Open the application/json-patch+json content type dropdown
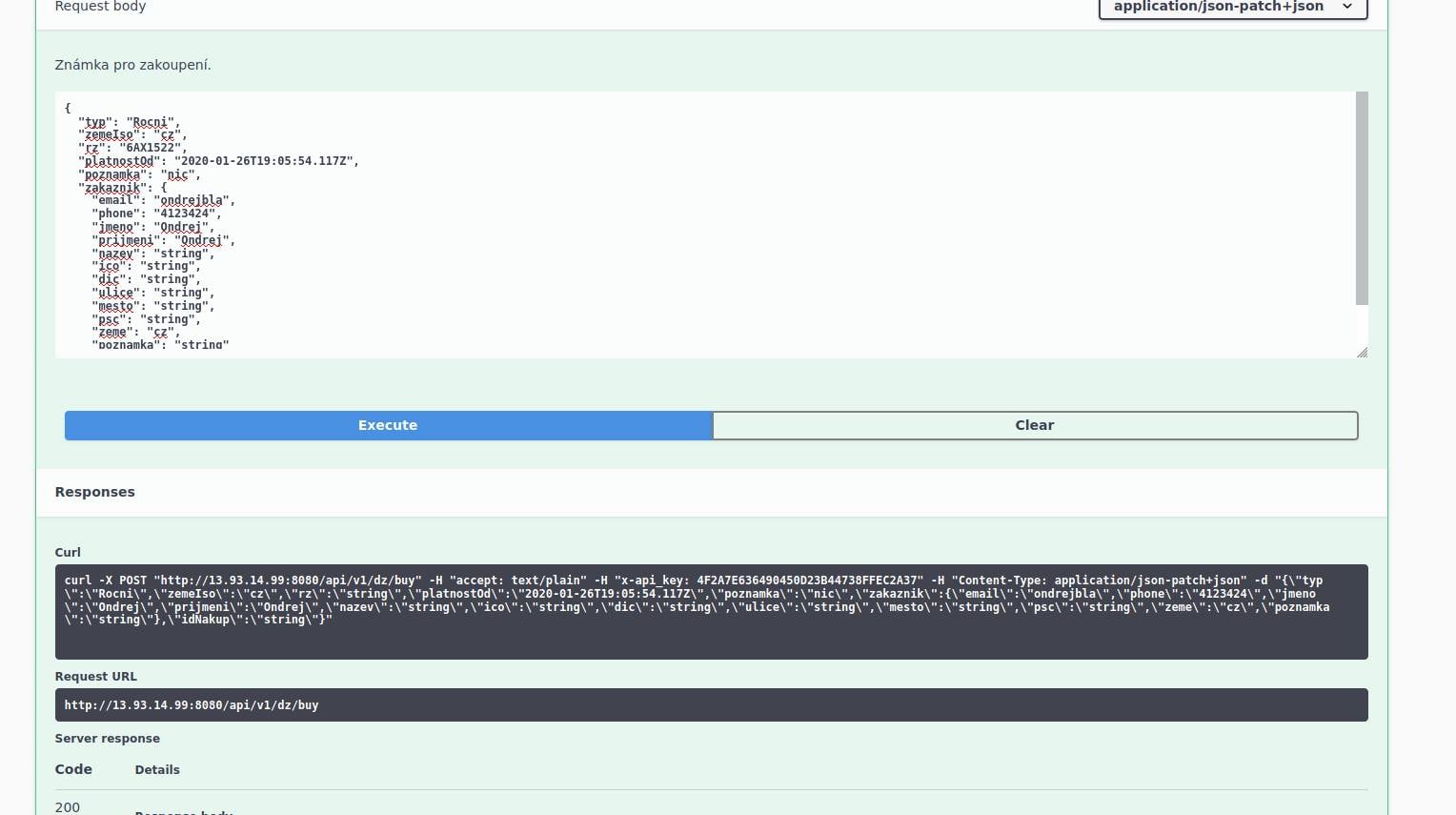The height and width of the screenshot is (815, 1456). coord(1233,8)
